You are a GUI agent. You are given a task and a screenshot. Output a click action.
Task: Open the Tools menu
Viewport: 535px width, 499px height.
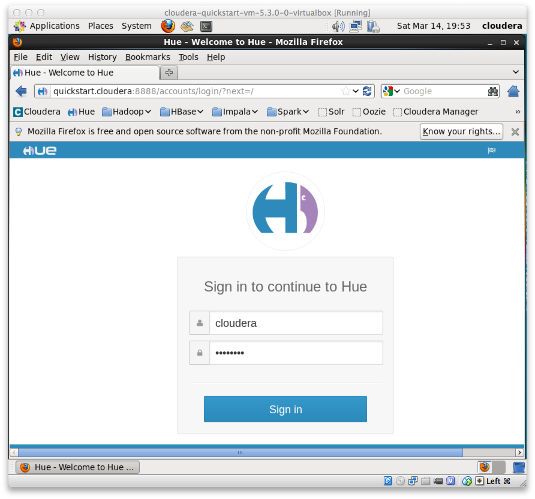point(188,57)
